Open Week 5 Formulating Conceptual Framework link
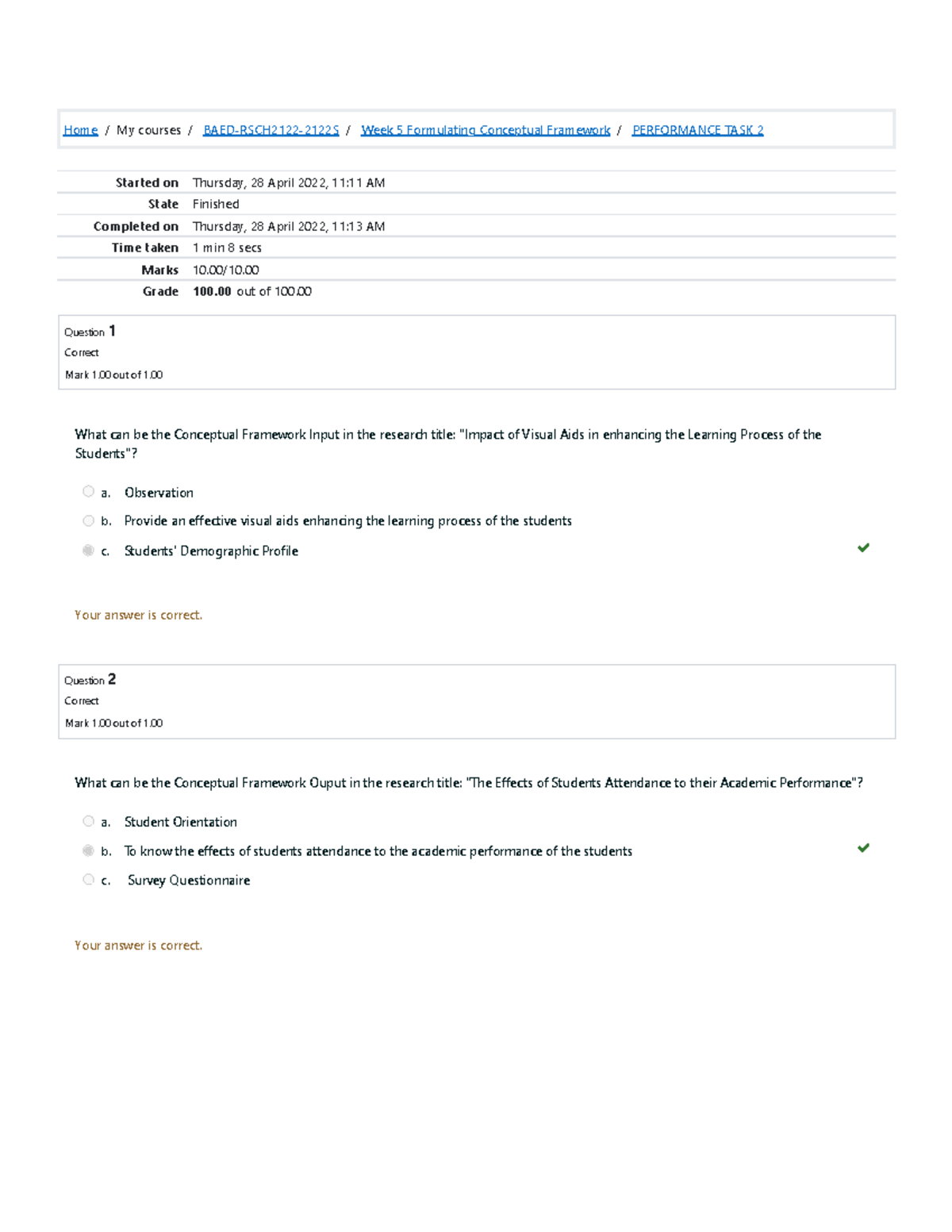 click(x=485, y=129)
